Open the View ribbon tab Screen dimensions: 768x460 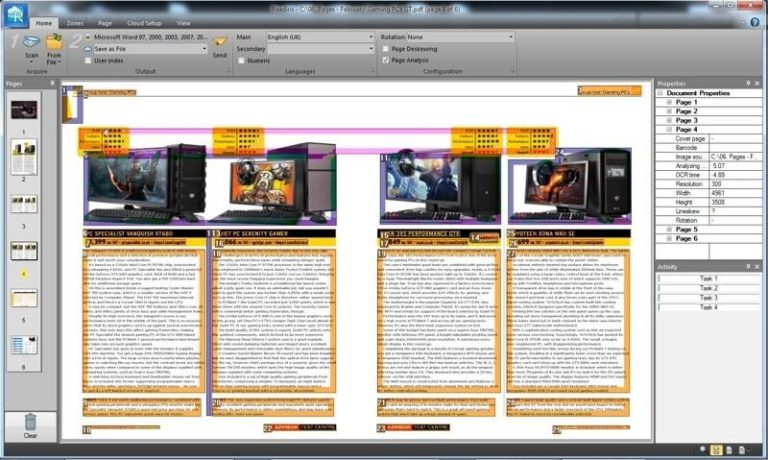[184, 23]
